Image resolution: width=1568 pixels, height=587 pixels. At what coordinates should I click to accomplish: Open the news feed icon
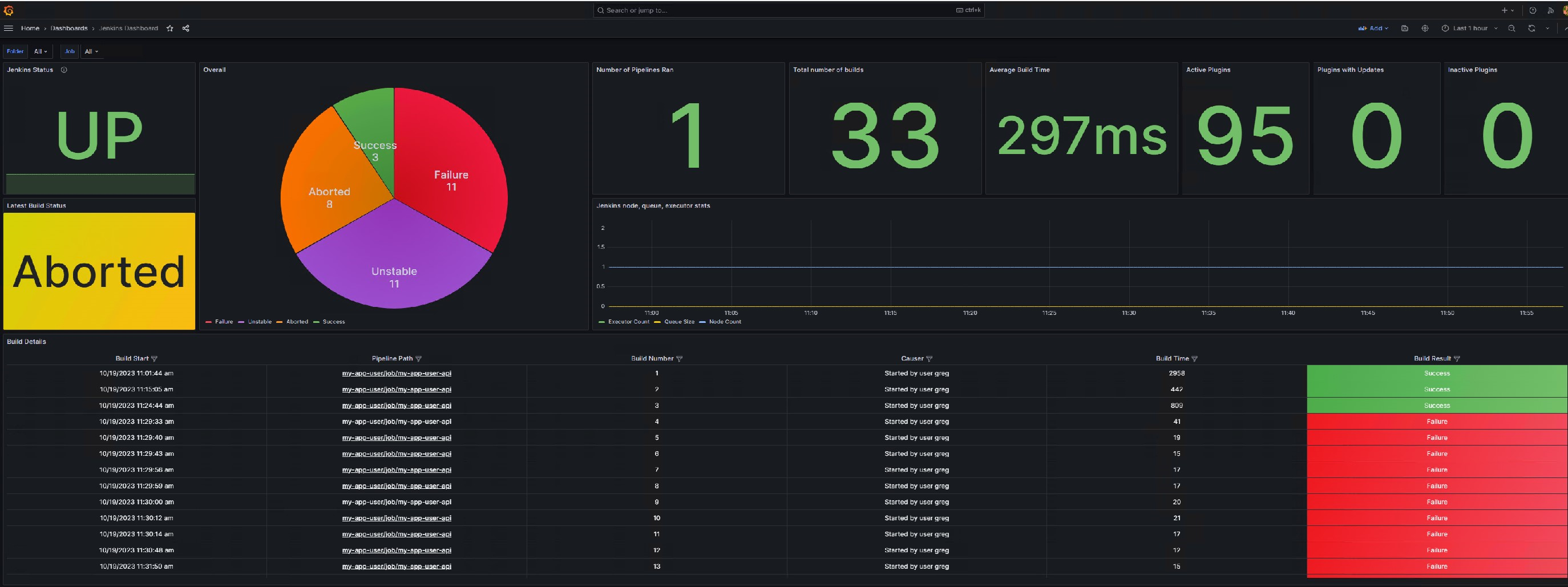[1550, 10]
